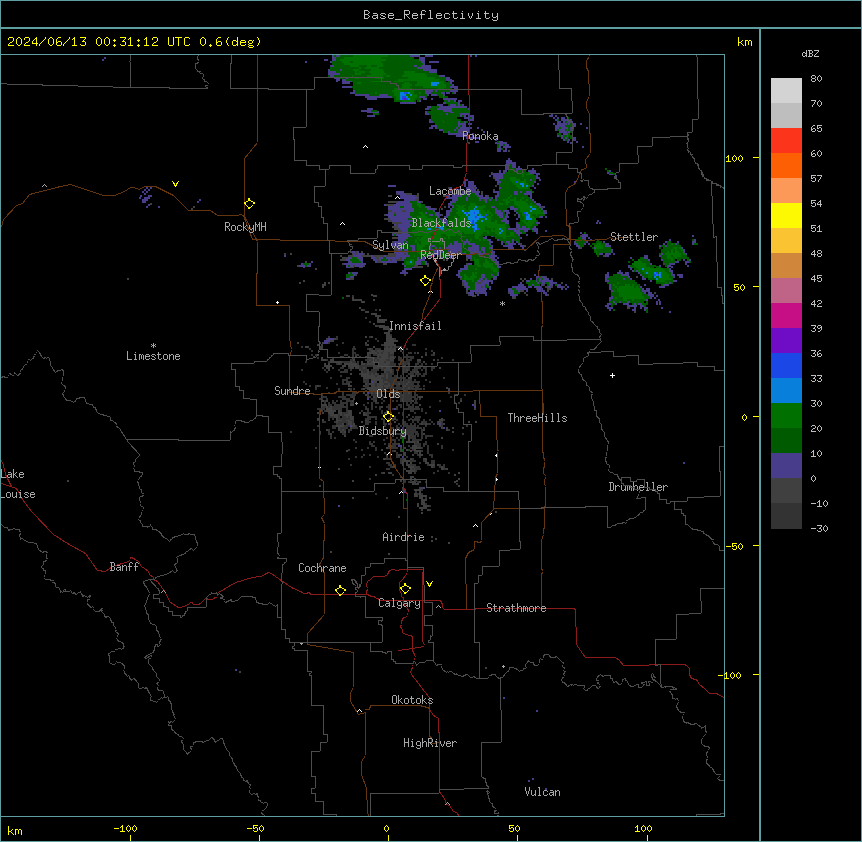Screen dimensions: 862x842
Task: Select the yellow diamond marker under Cochrane
Action: pos(340,590)
